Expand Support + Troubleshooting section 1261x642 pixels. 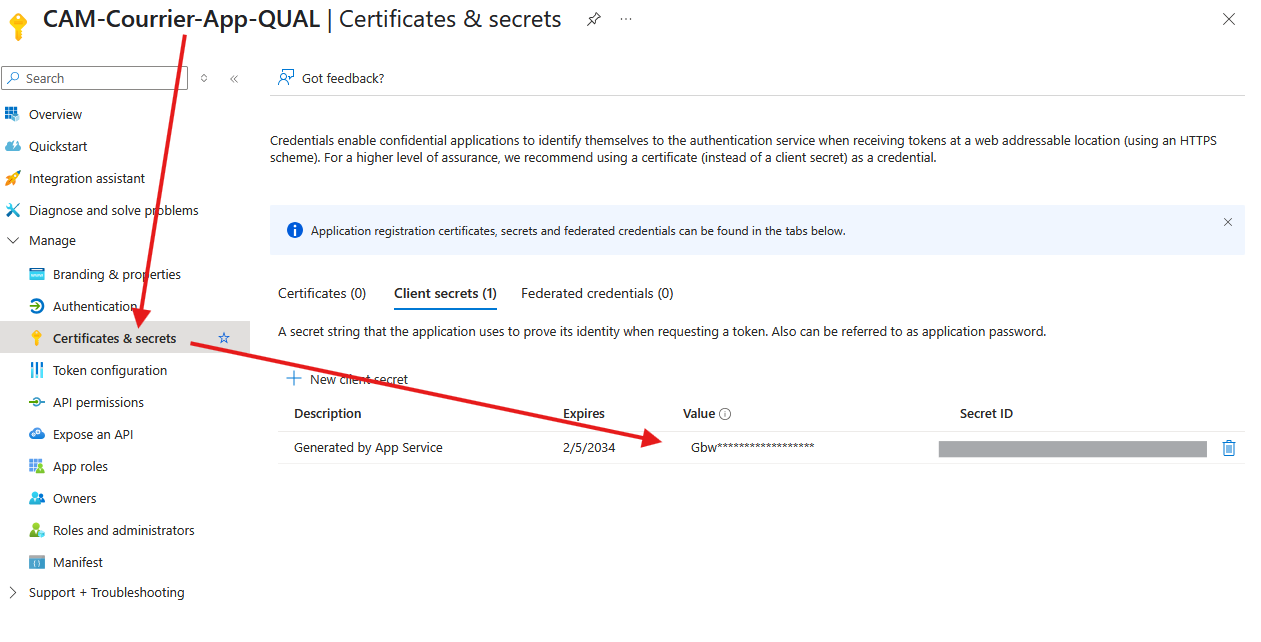click(x=13, y=593)
